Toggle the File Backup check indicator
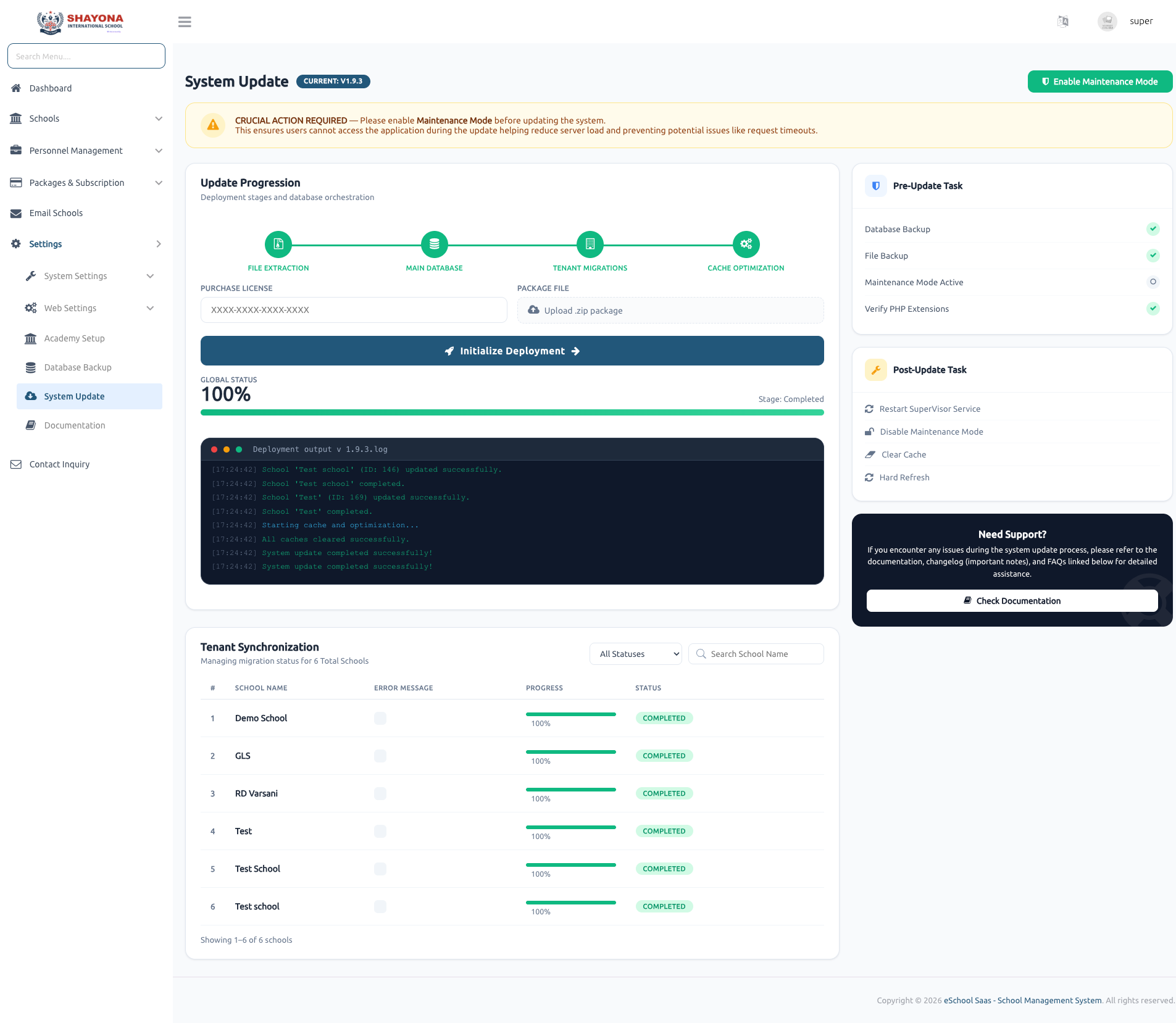The height and width of the screenshot is (1023, 1176). pyautogui.click(x=1153, y=256)
